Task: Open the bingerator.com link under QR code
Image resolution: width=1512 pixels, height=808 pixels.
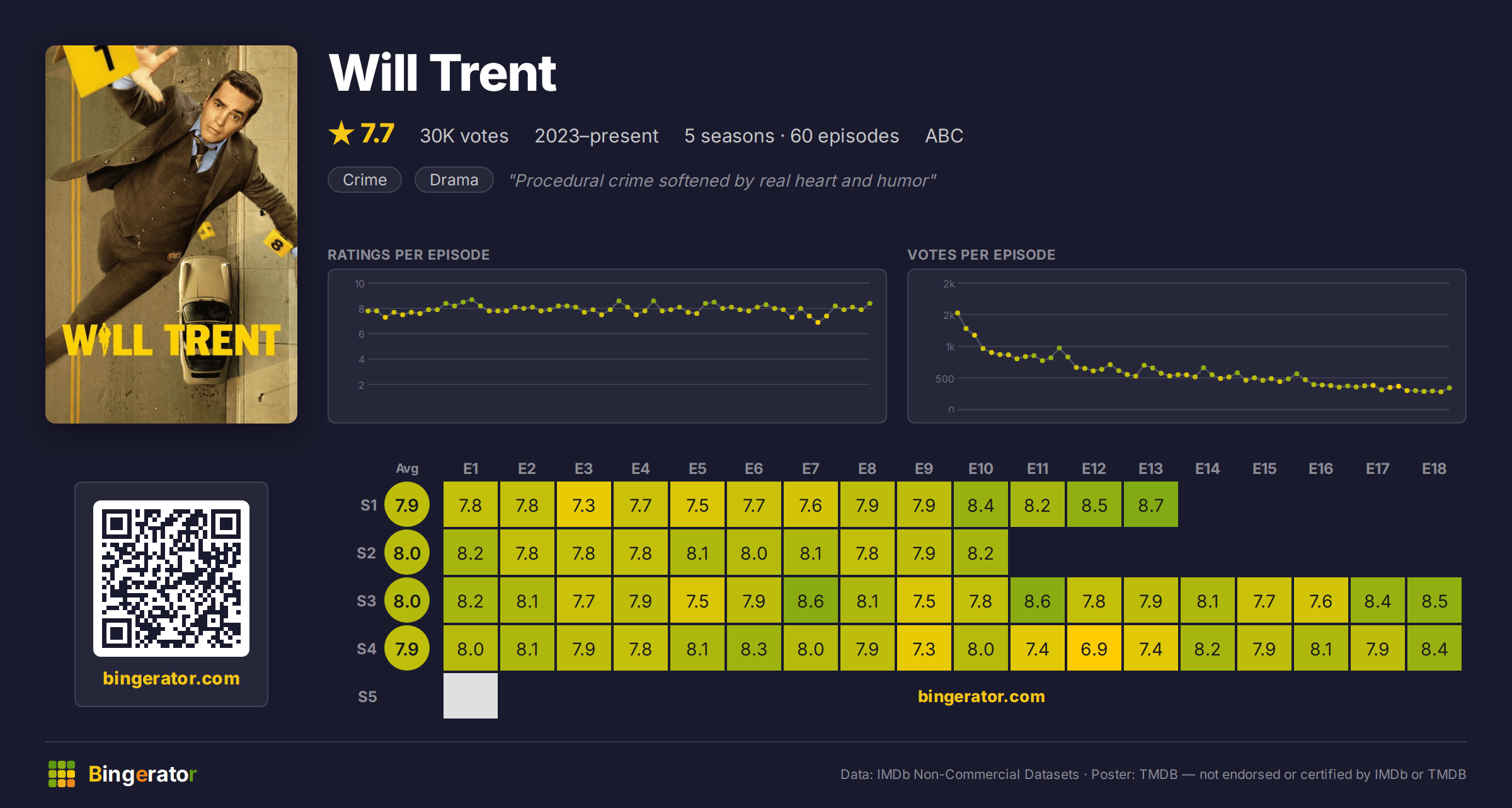Action: [x=171, y=678]
